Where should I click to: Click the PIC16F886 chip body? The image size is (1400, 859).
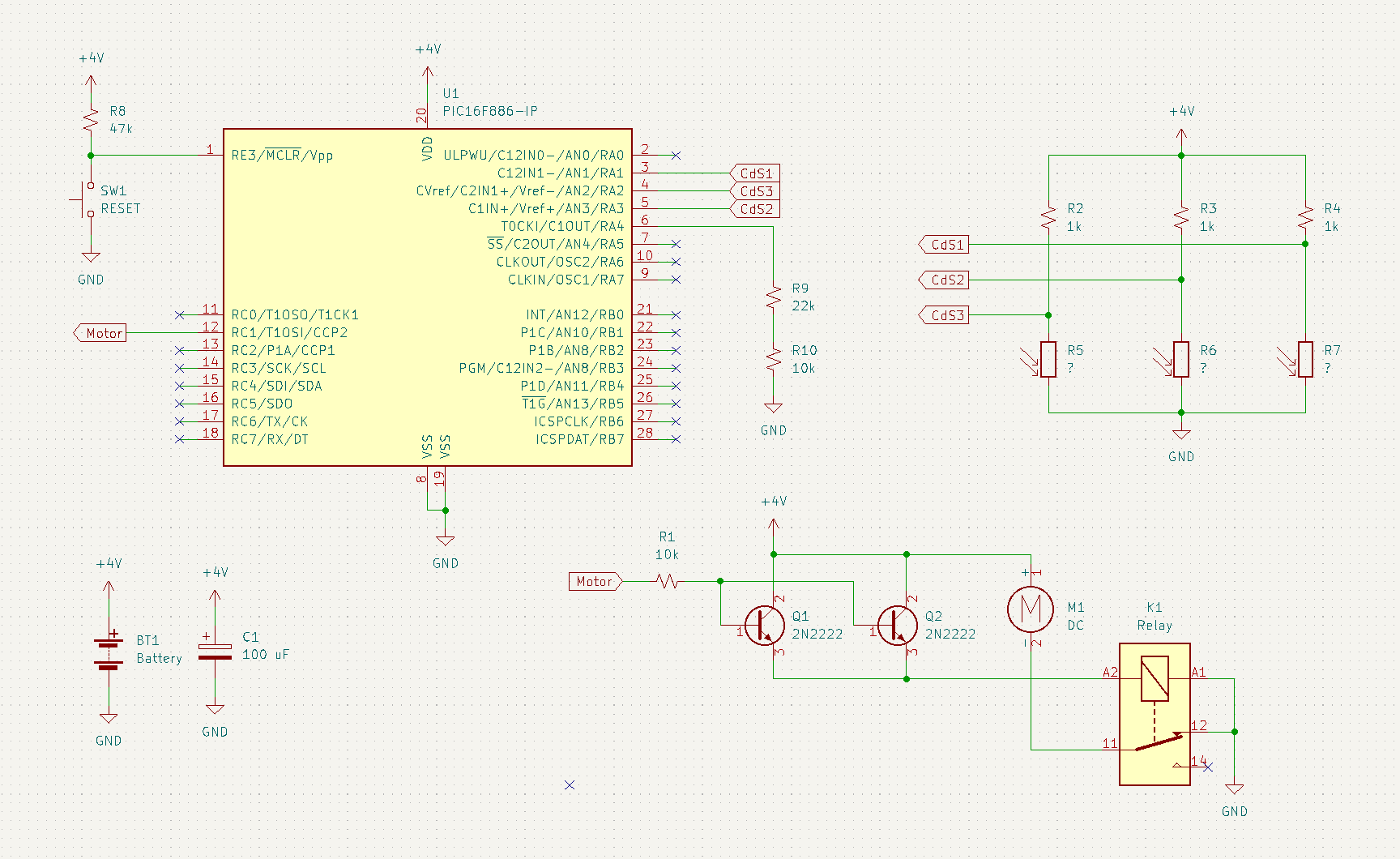click(x=428, y=297)
